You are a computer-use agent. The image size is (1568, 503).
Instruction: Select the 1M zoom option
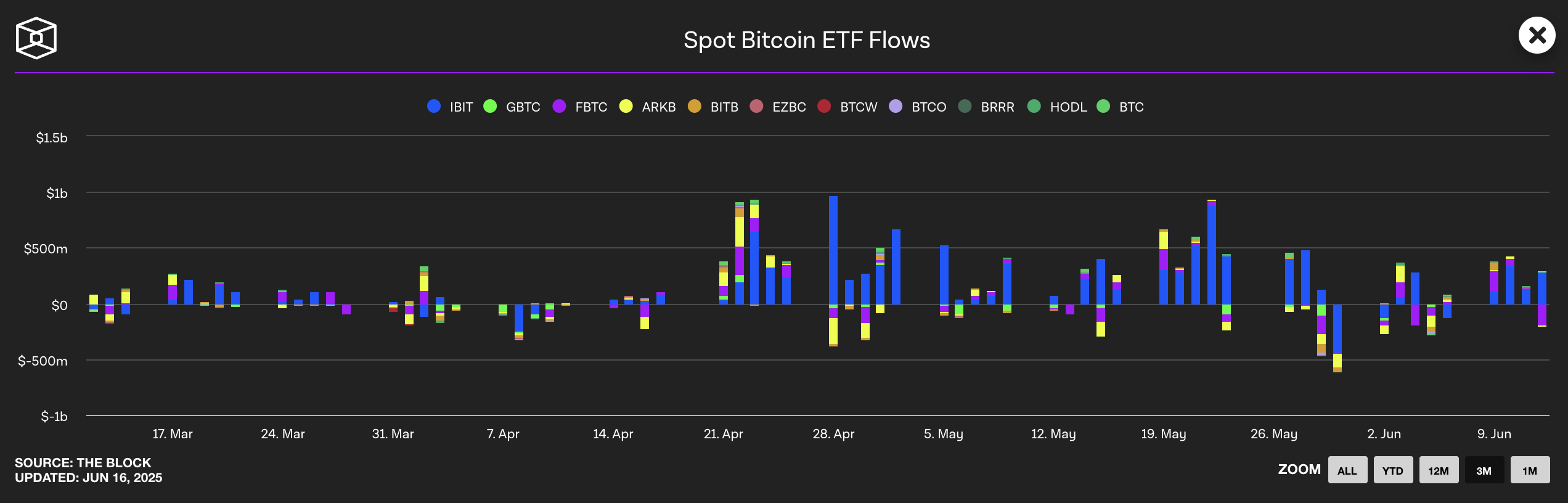tap(1530, 470)
